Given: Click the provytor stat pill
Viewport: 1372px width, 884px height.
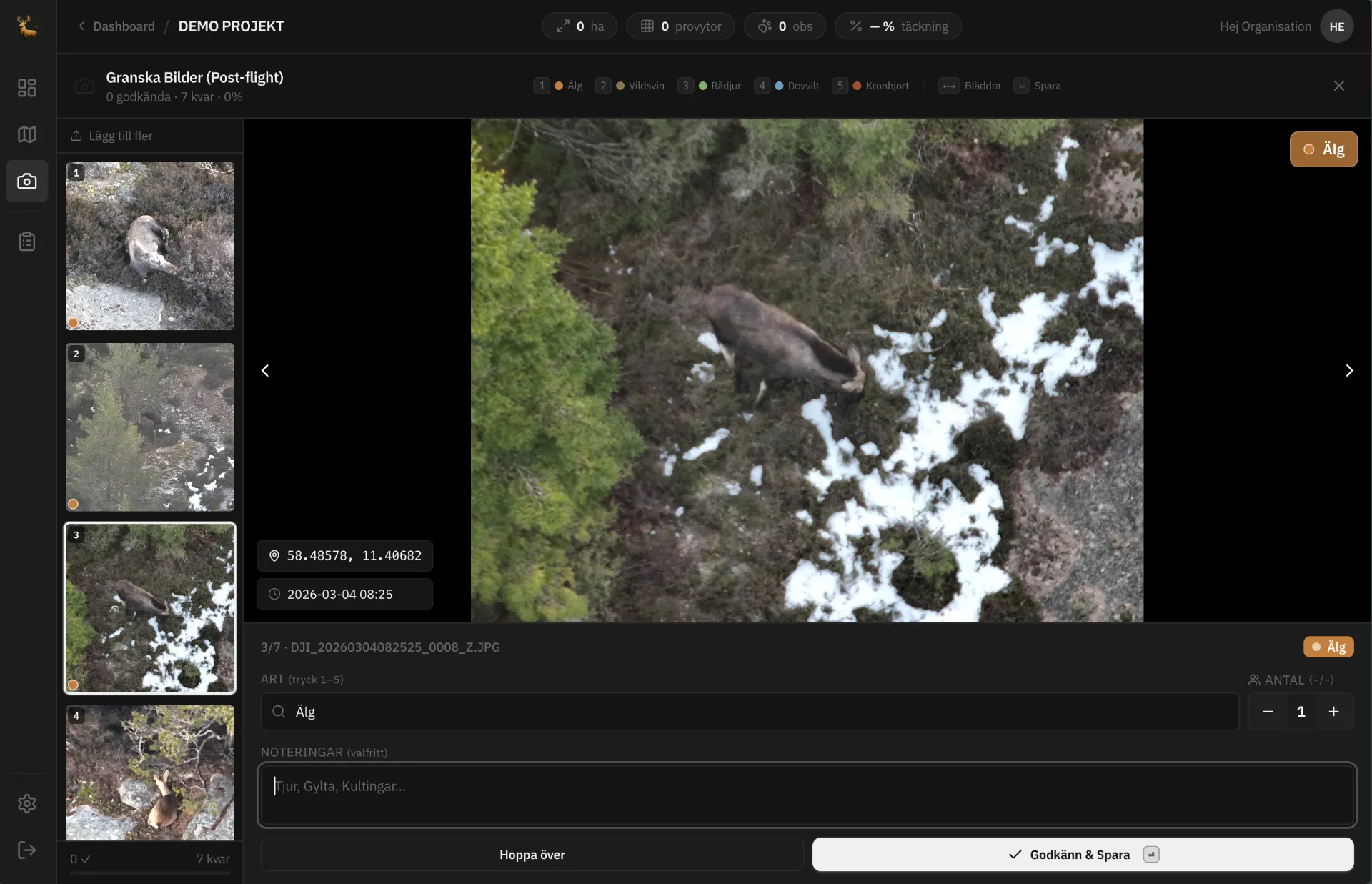Looking at the screenshot, I should click(680, 26).
